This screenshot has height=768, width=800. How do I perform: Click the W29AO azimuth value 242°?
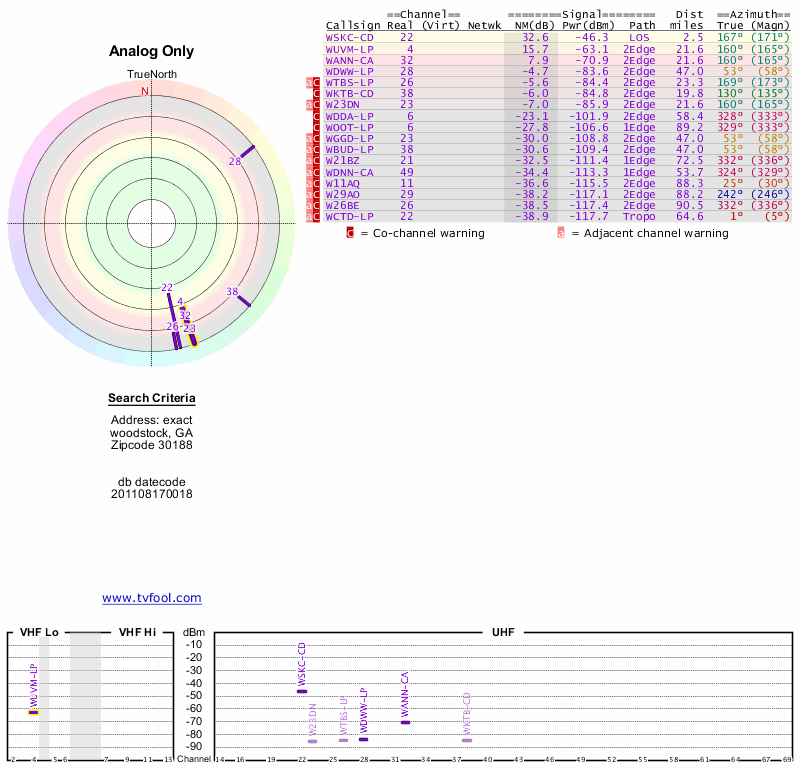point(730,194)
